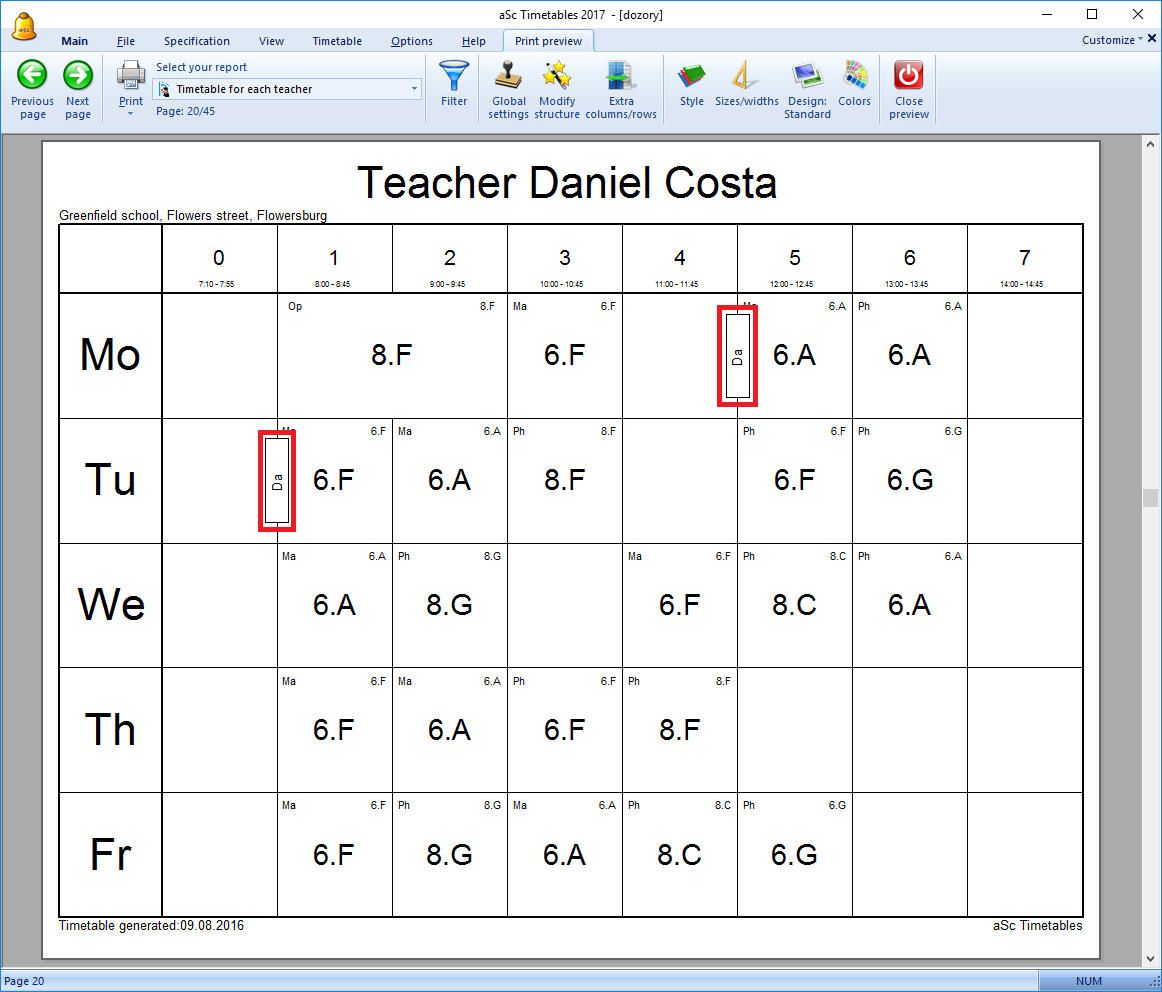Open Sizes/widths settings

coord(746,76)
